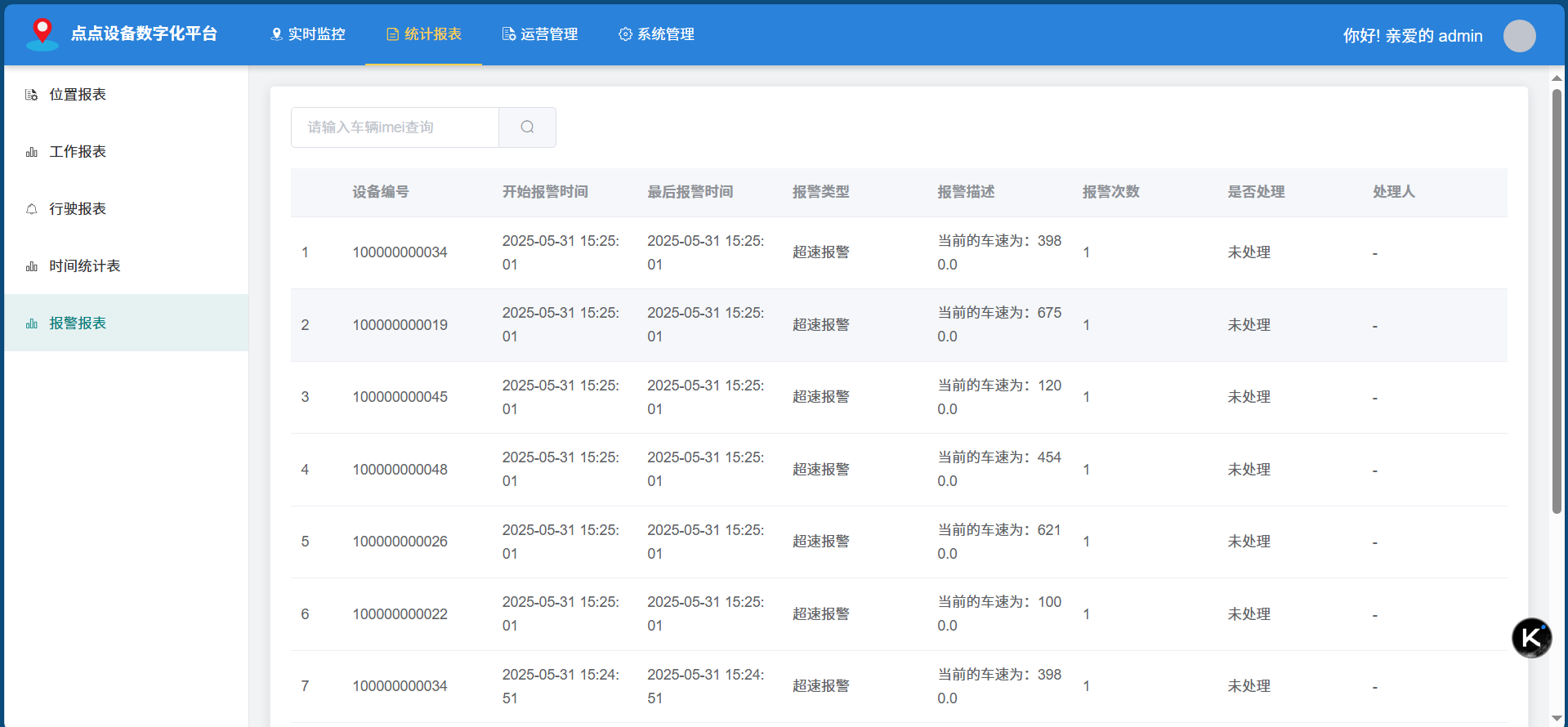Select 行驶报表 in the sidebar
The width and height of the screenshot is (1568, 727).
click(127, 209)
